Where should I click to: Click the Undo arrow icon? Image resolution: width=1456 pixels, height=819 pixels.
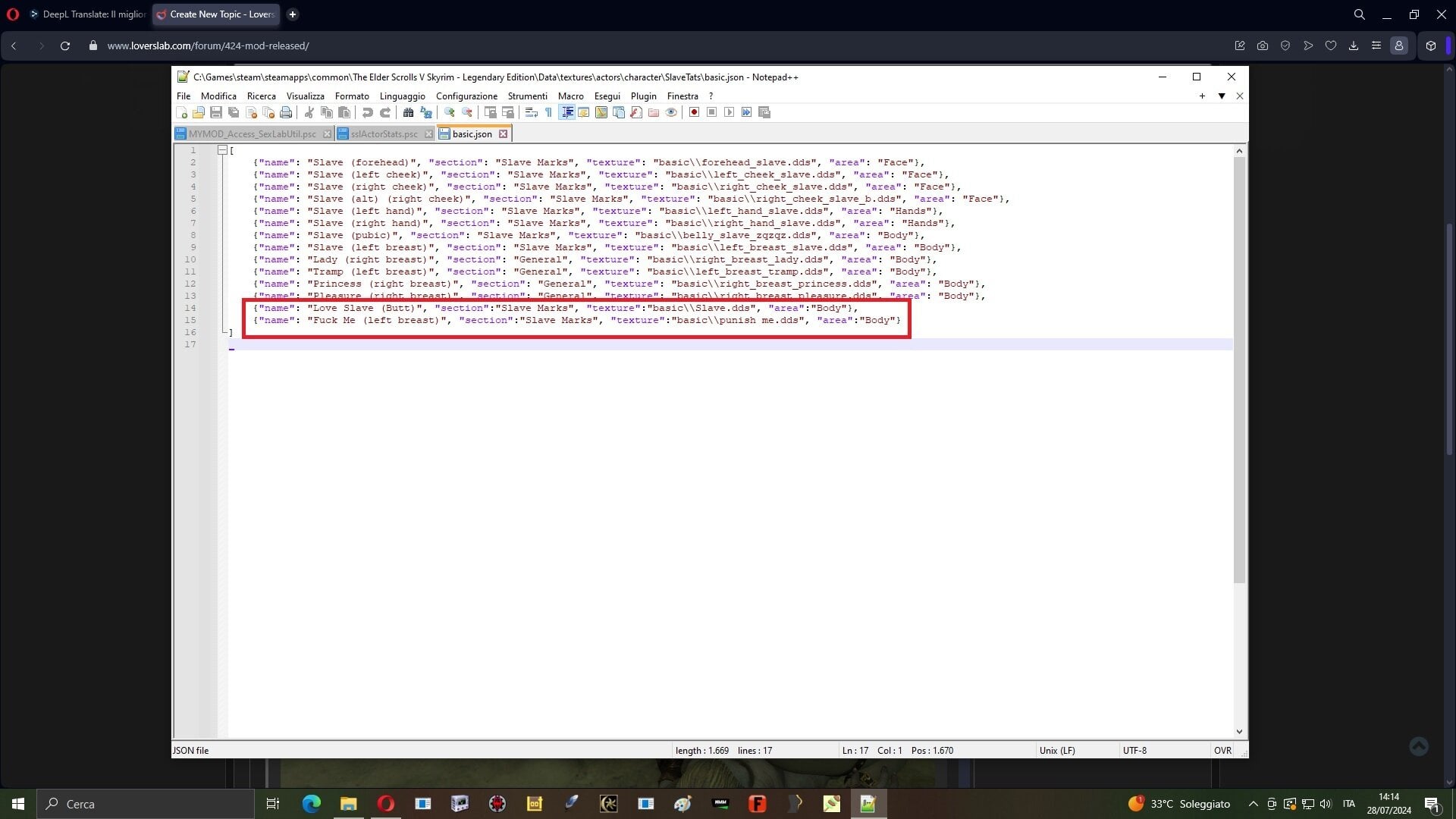pos(368,112)
